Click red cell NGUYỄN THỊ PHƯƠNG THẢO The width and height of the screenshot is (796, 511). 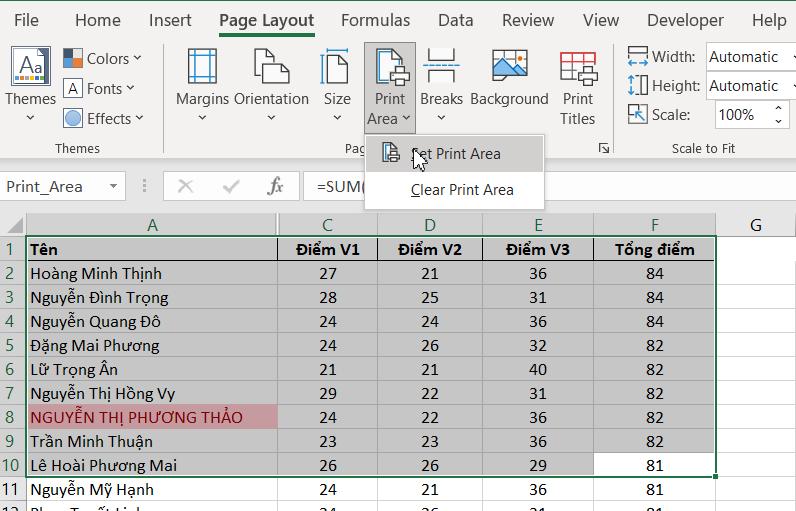[152, 417]
